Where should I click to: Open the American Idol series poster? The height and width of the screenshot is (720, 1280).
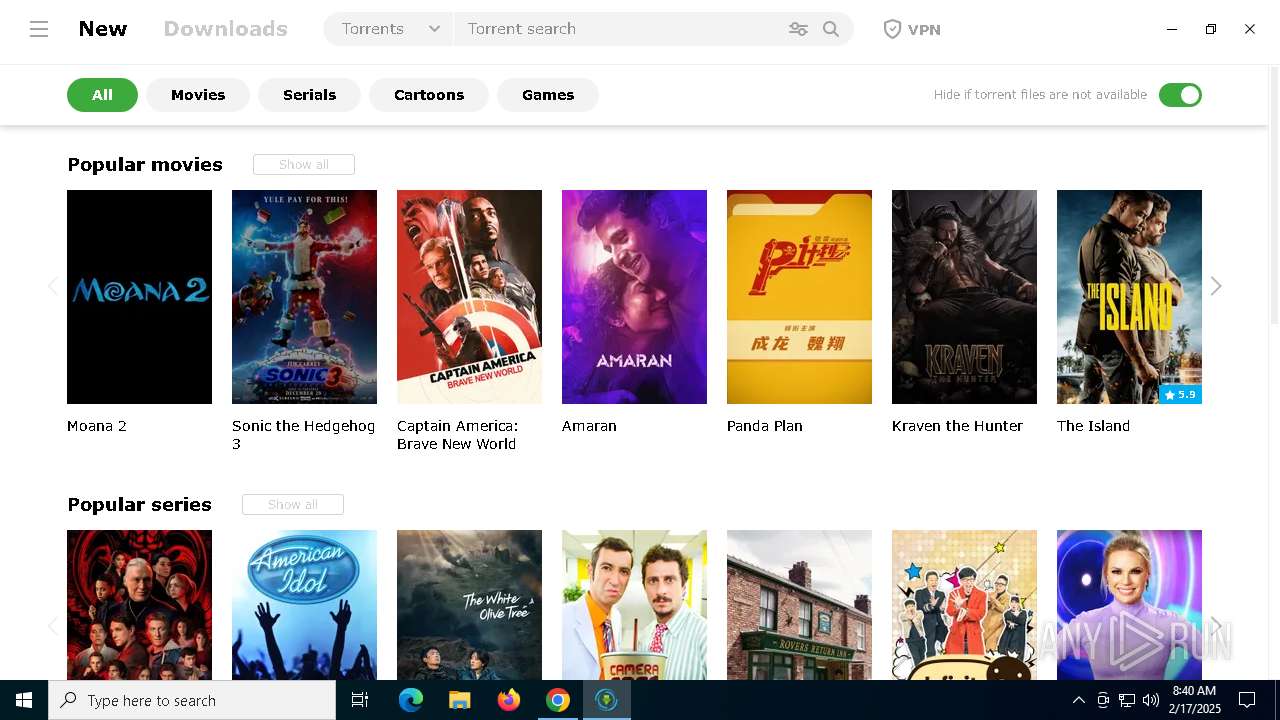click(304, 605)
